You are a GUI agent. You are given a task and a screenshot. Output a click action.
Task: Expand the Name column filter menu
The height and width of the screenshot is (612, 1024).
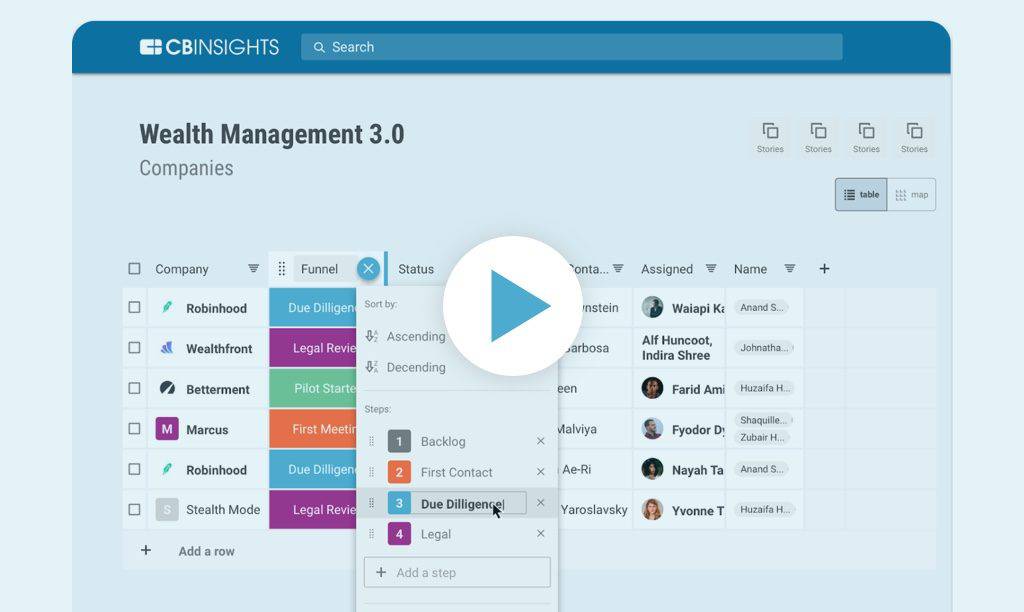pyautogui.click(x=789, y=269)
